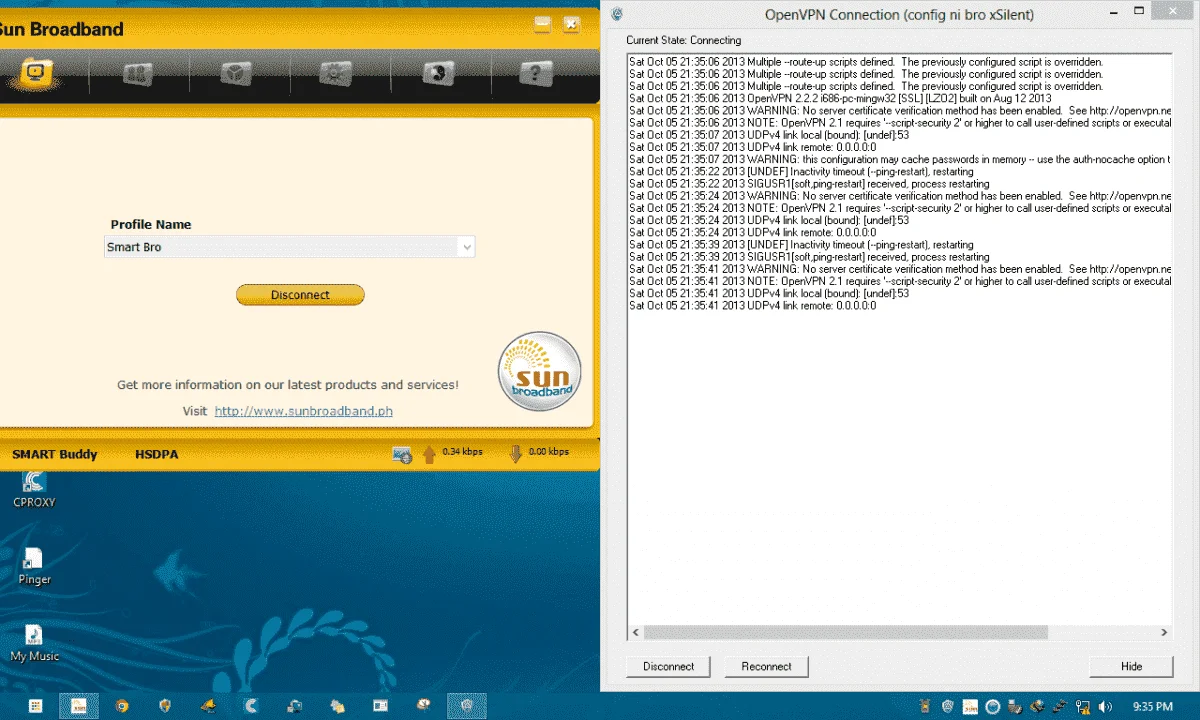Open the contacts phonebook icon in Sun Broadband
The image size is (1200, 720).
[x=137, y=73]
